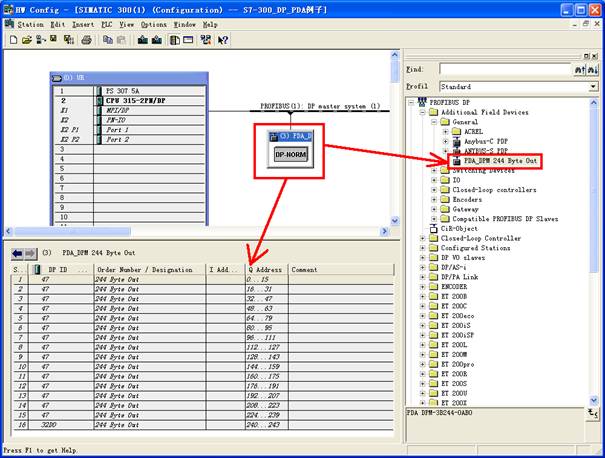Select rack slot 2 CPU 315-2PN/DP
The height and width of the screenshot is (458, 605).
(130, 101)
